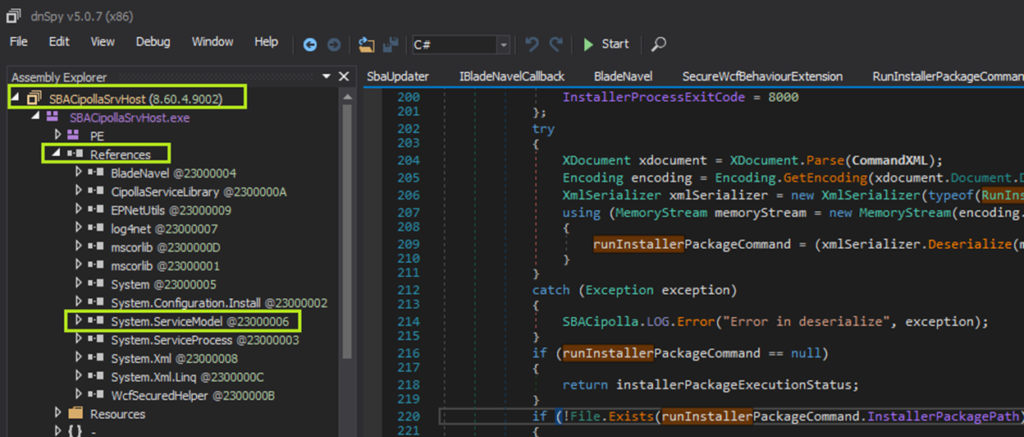Select System.Xml @23000008 reference

click(174, 359)
